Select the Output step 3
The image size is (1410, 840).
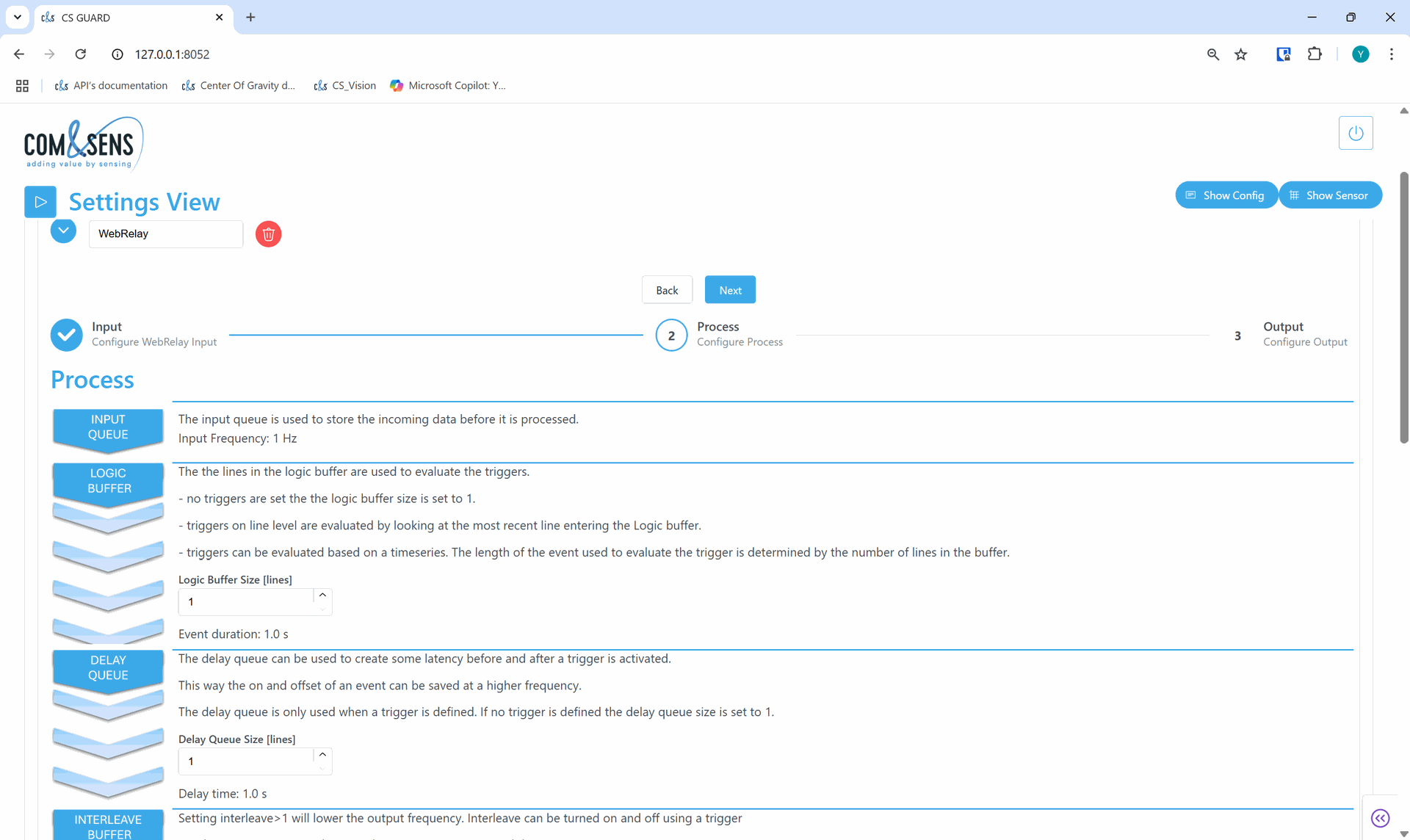pos(1237,335)
